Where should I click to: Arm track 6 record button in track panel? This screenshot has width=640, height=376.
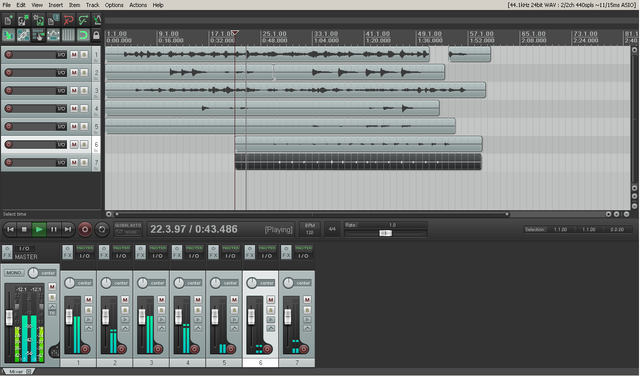[x=8, y=145]
